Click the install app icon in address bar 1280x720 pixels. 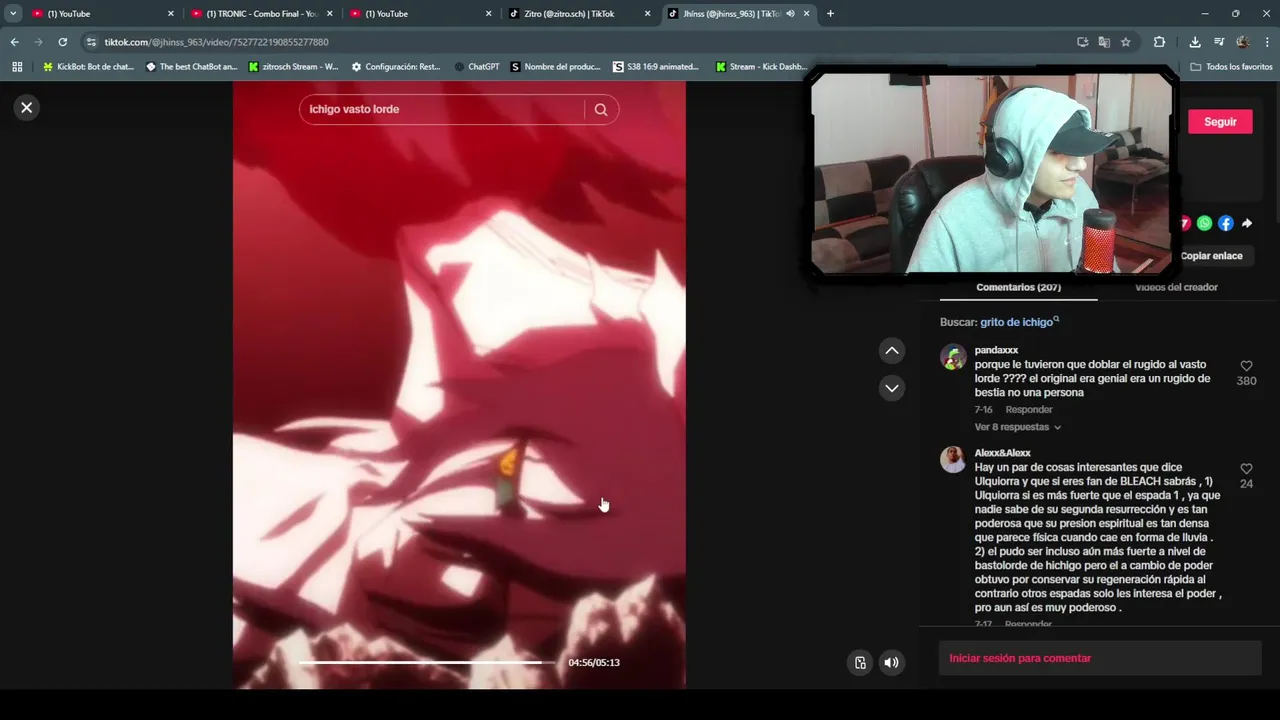pyautogui.click(x=1082, y=42)
